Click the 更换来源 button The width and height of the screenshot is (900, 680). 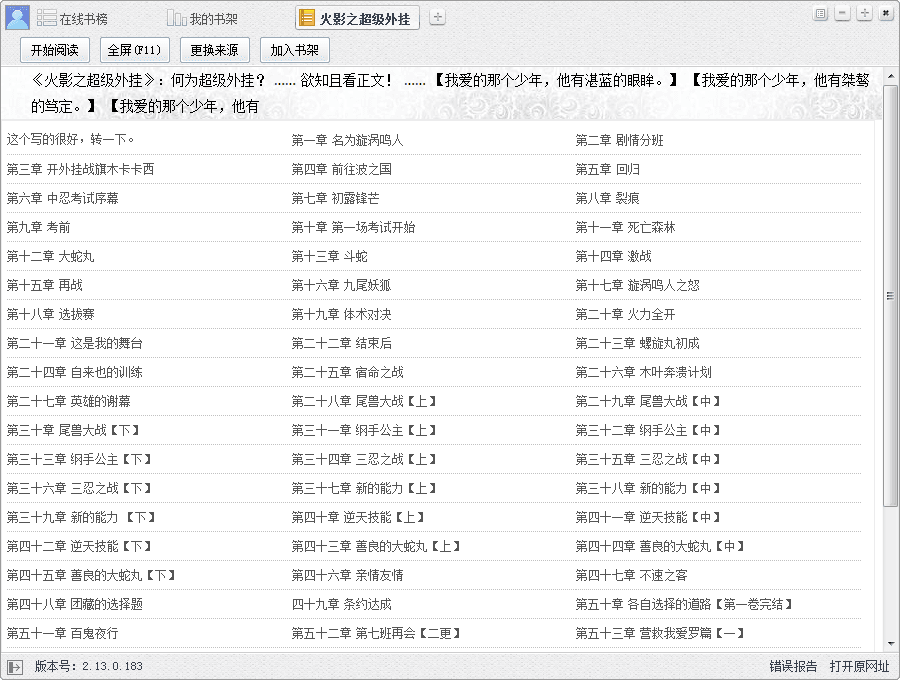[x=215, y=50]
